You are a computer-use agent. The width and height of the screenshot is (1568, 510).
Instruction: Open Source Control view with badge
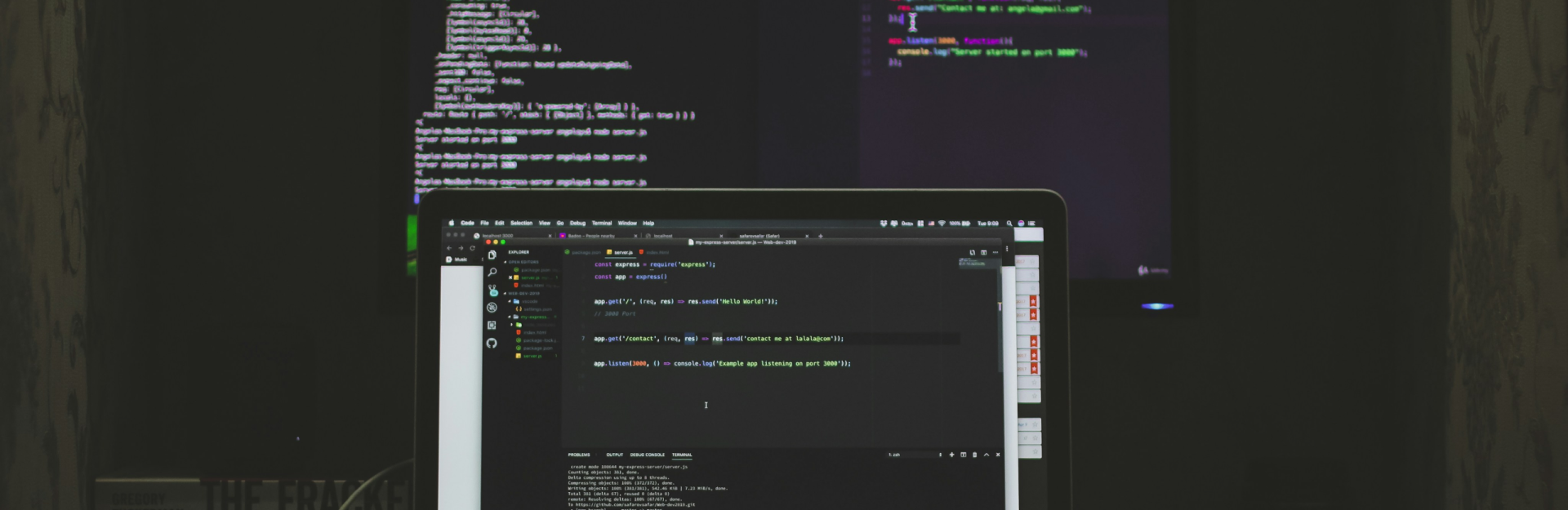click(492, 290)
